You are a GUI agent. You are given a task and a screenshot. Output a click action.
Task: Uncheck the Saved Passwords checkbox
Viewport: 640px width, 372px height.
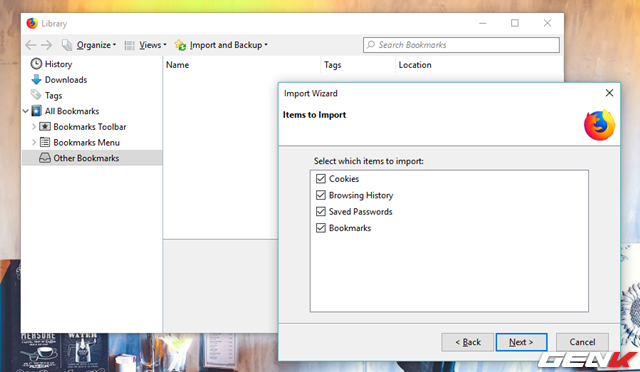coord(321,212)
